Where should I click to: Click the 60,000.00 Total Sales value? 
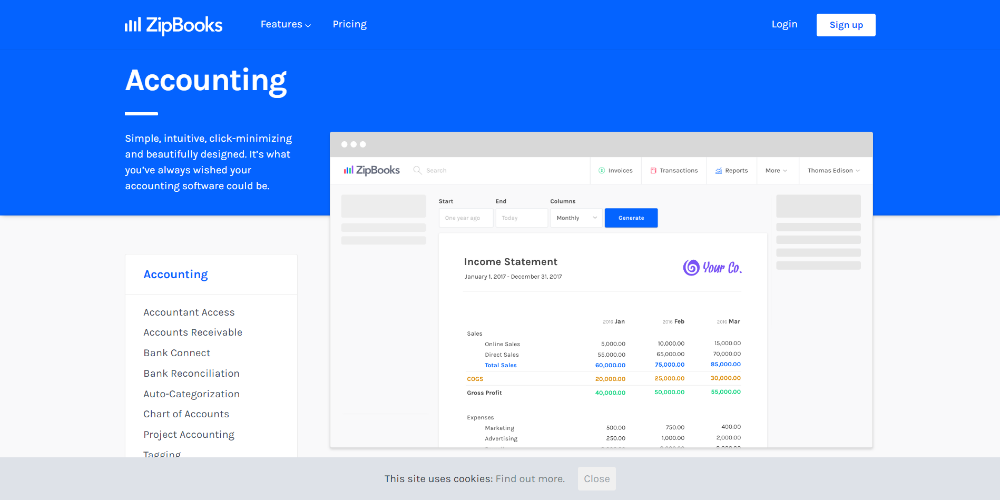[610, 365]
